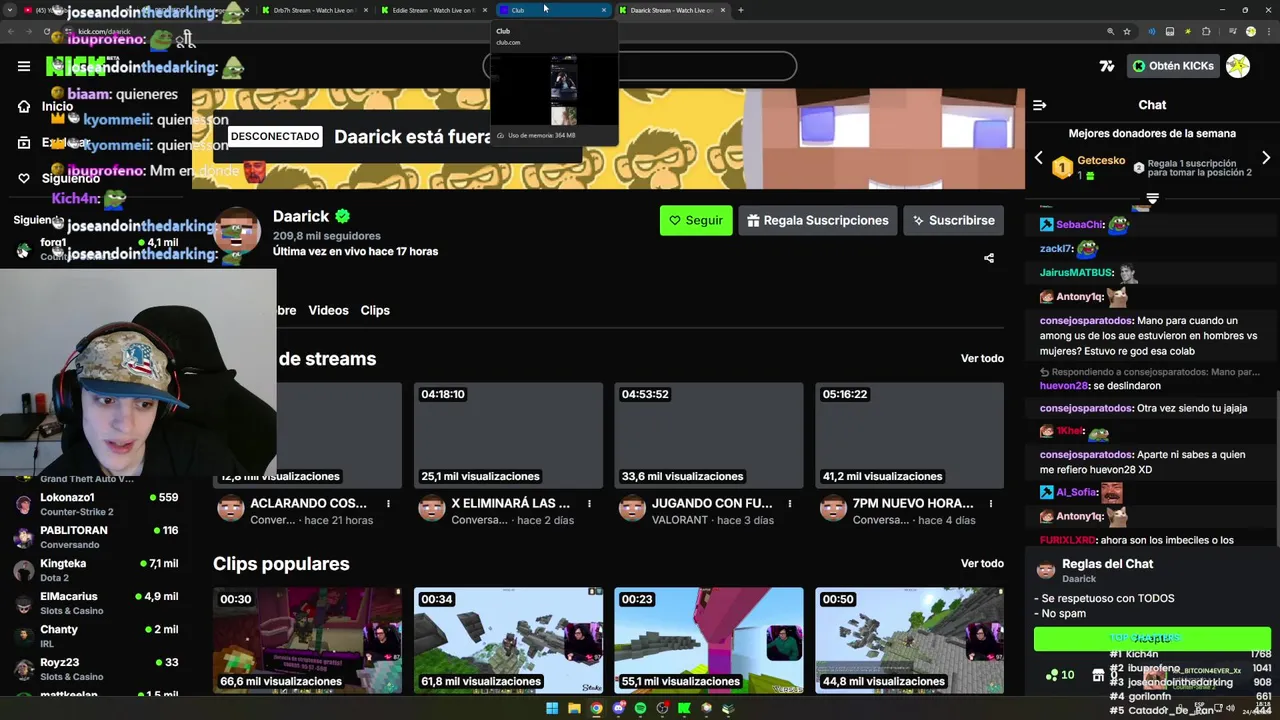Open File Explorer from the taskbar
This screenshot has width=1280, height=720.
[574, 708]
